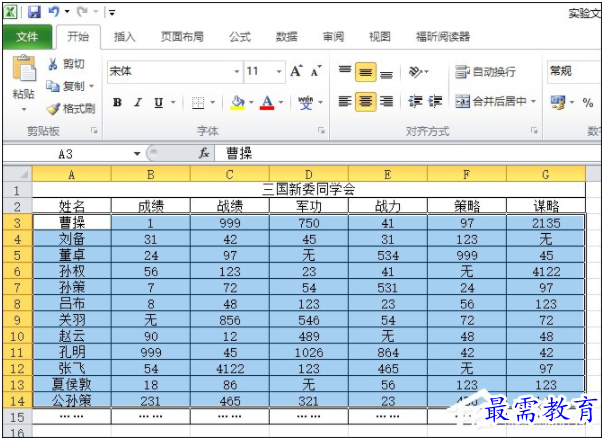606x441 pixels.
Task: Click the Paste clipboard icon
Action: [24, 68]
